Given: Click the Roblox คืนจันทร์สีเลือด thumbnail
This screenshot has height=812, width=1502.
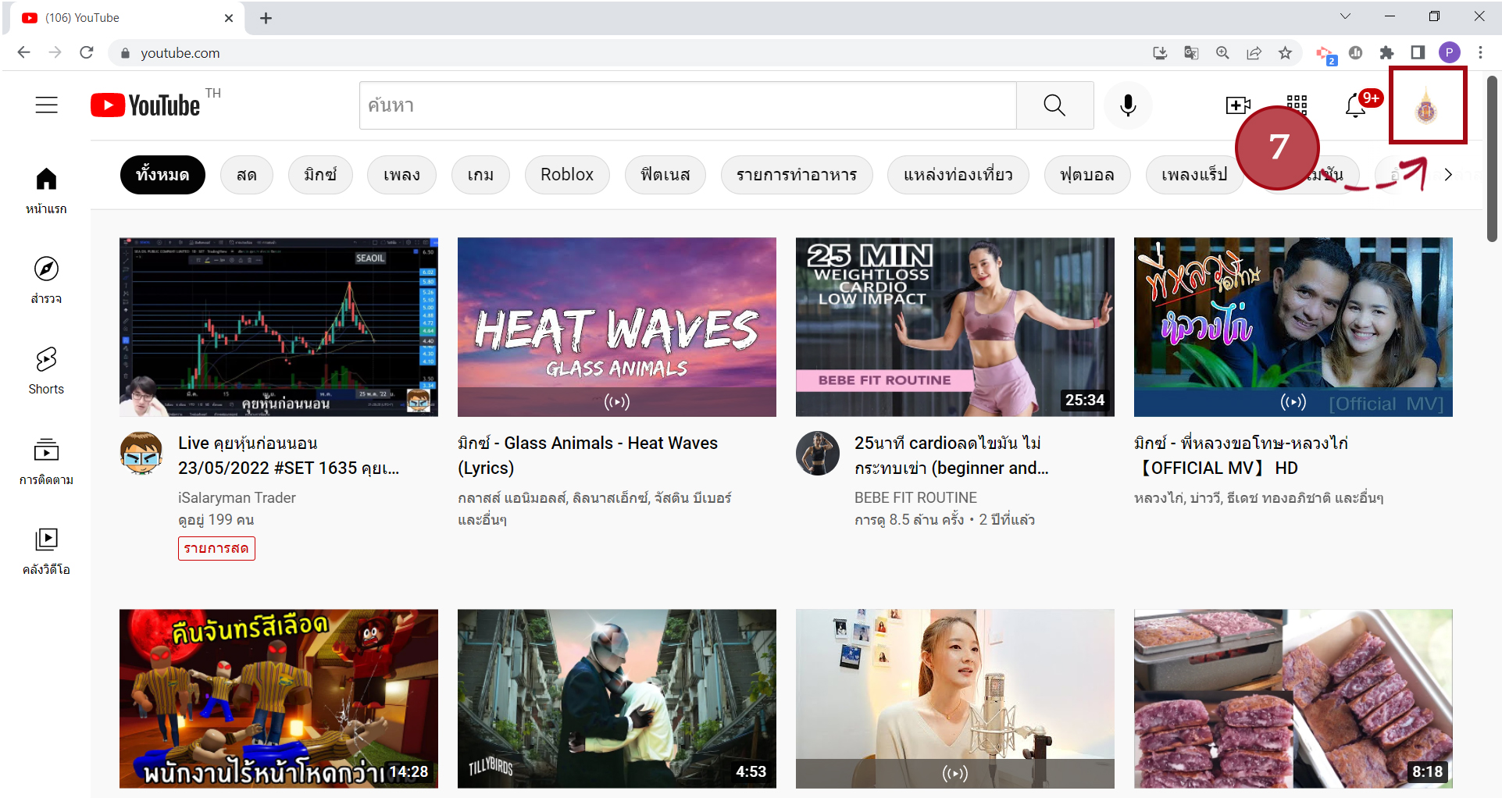Looking at the screenshot, I should [x=279, y=699].
